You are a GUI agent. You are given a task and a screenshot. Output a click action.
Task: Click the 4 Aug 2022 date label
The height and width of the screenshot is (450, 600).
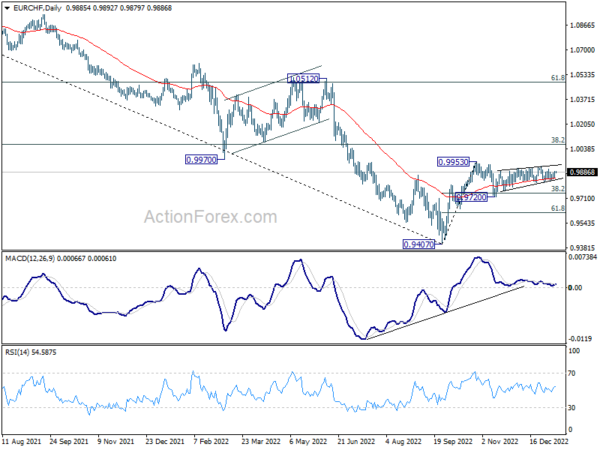pos(403,441)
